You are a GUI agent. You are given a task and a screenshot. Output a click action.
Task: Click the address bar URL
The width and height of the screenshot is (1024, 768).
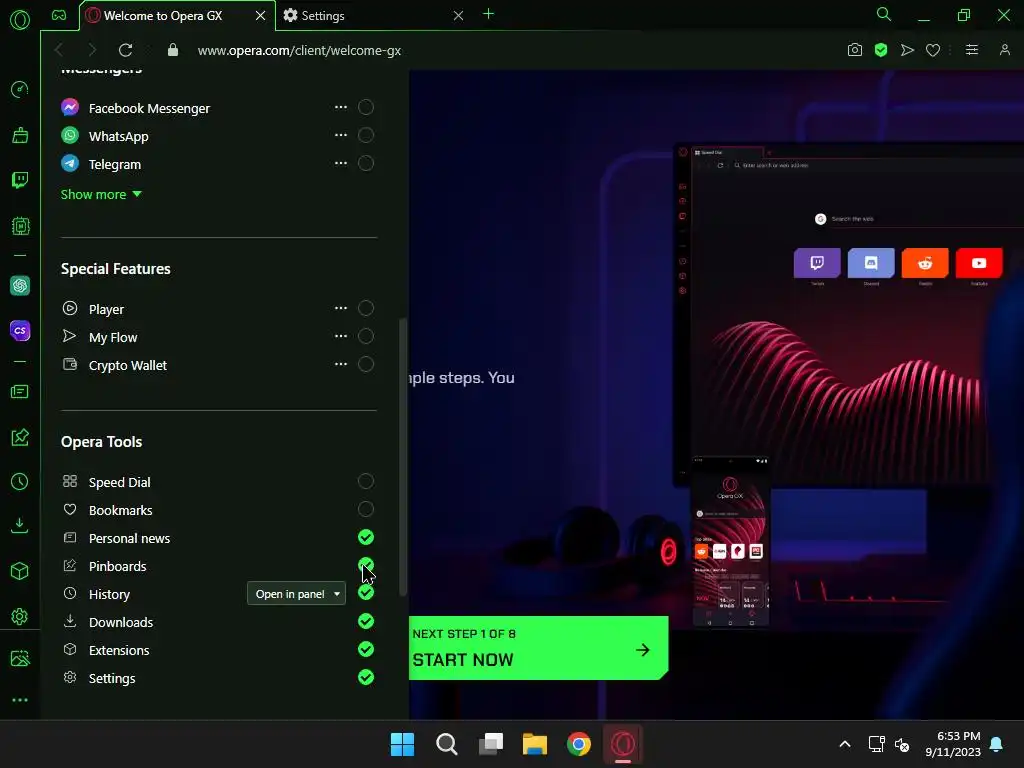coord(299,50)
